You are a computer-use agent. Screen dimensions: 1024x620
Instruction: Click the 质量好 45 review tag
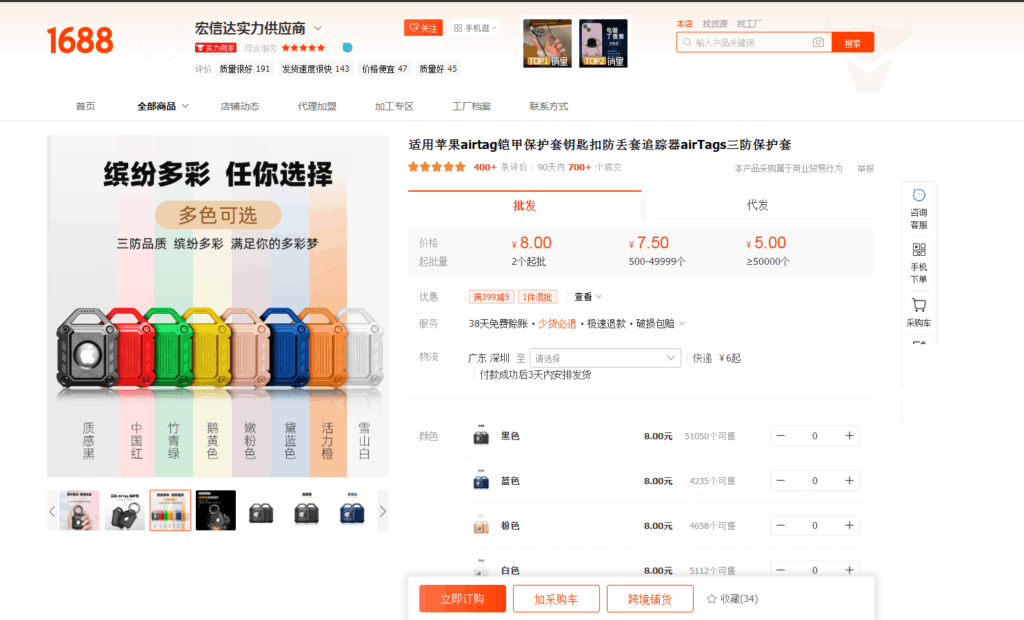pos(438,69)
